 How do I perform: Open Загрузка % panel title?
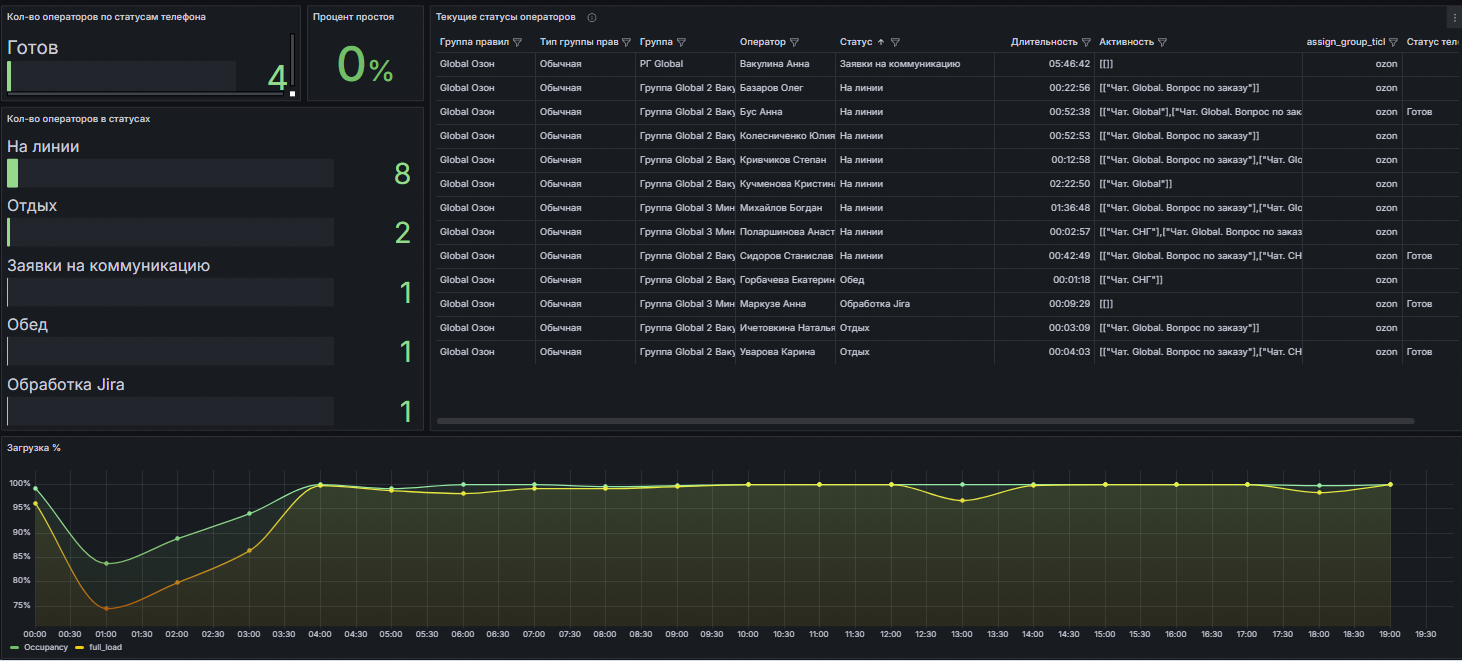coord(34,448)
